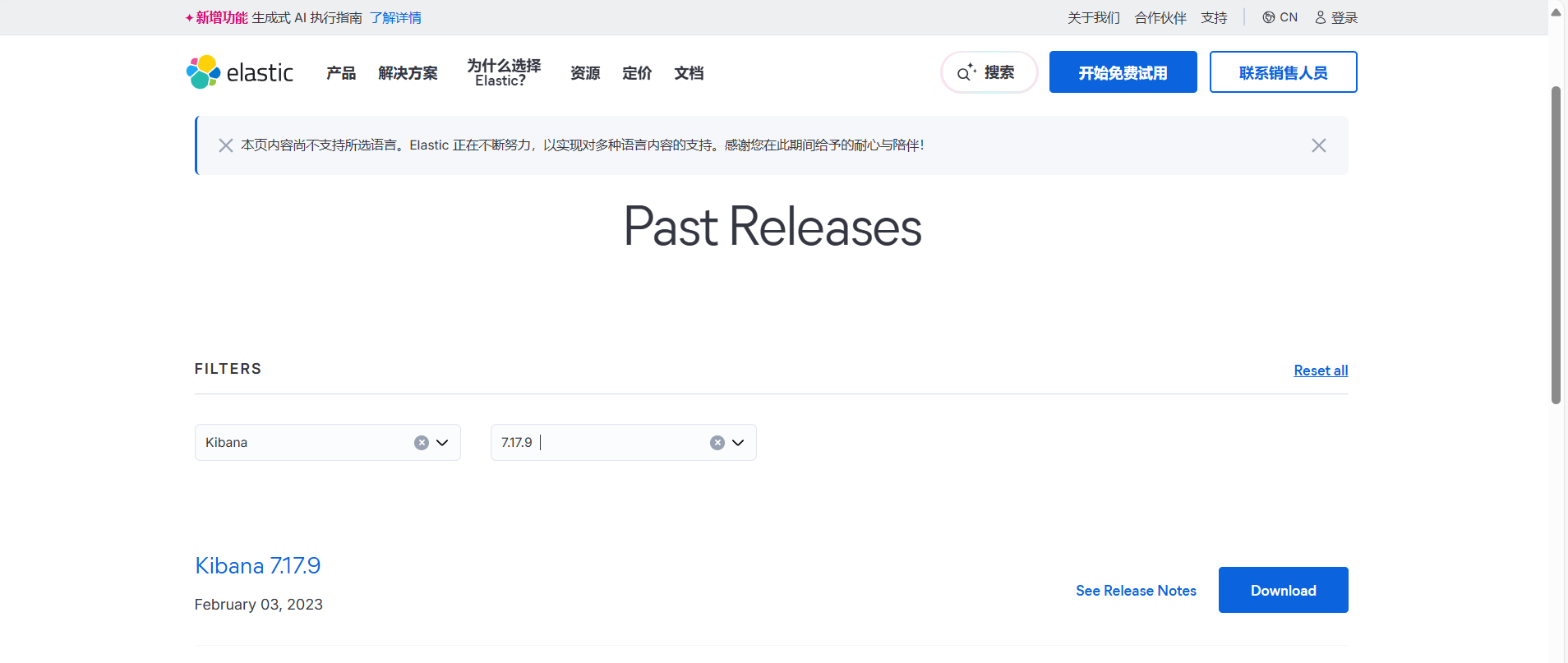Clear the Kibana product filter

click(x=422, y=443)
